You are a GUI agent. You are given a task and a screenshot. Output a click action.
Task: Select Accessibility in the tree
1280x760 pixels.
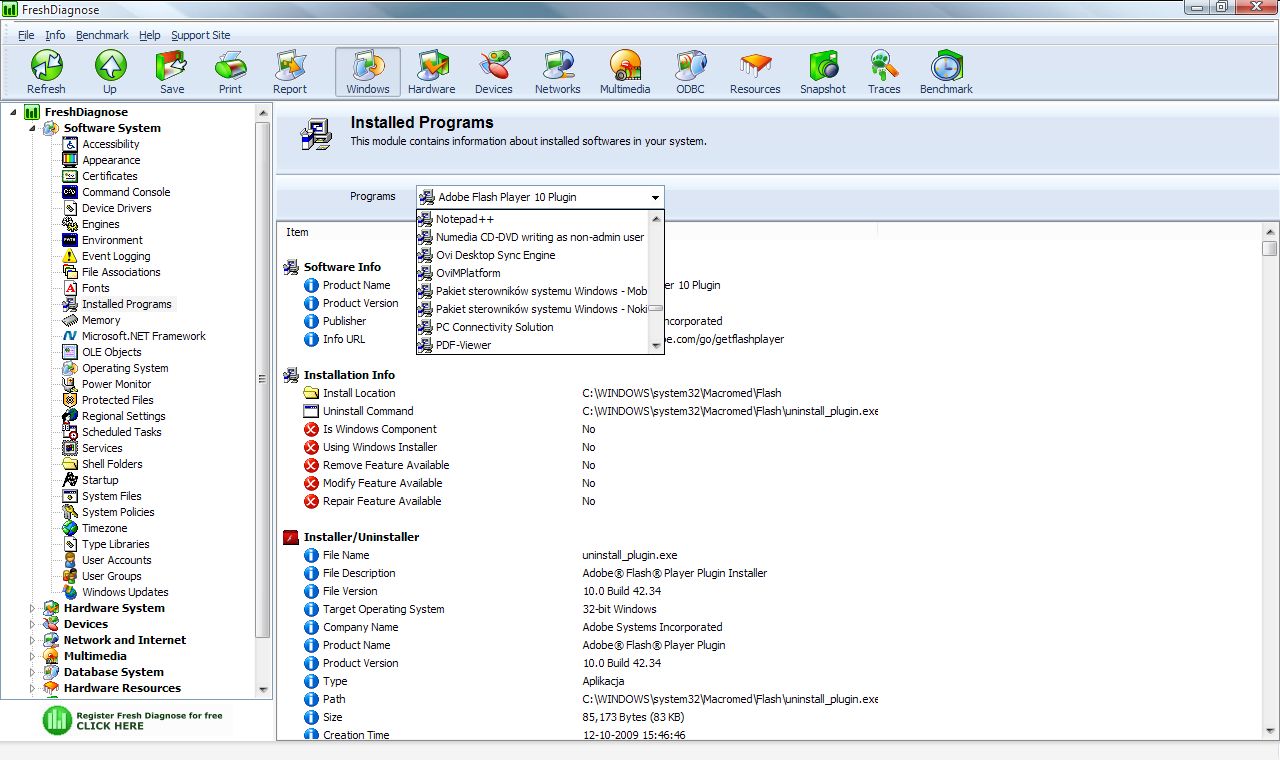click(x=110, y=144)
